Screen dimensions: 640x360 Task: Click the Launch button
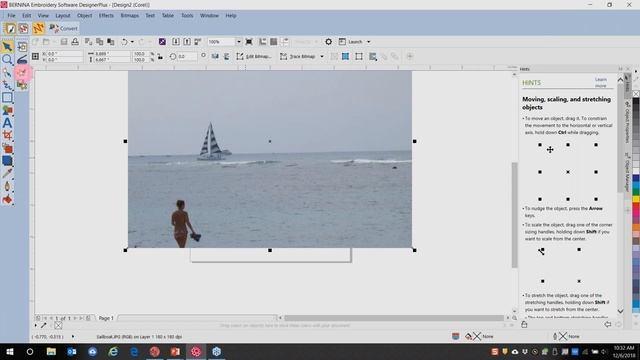tap(351, 42)
